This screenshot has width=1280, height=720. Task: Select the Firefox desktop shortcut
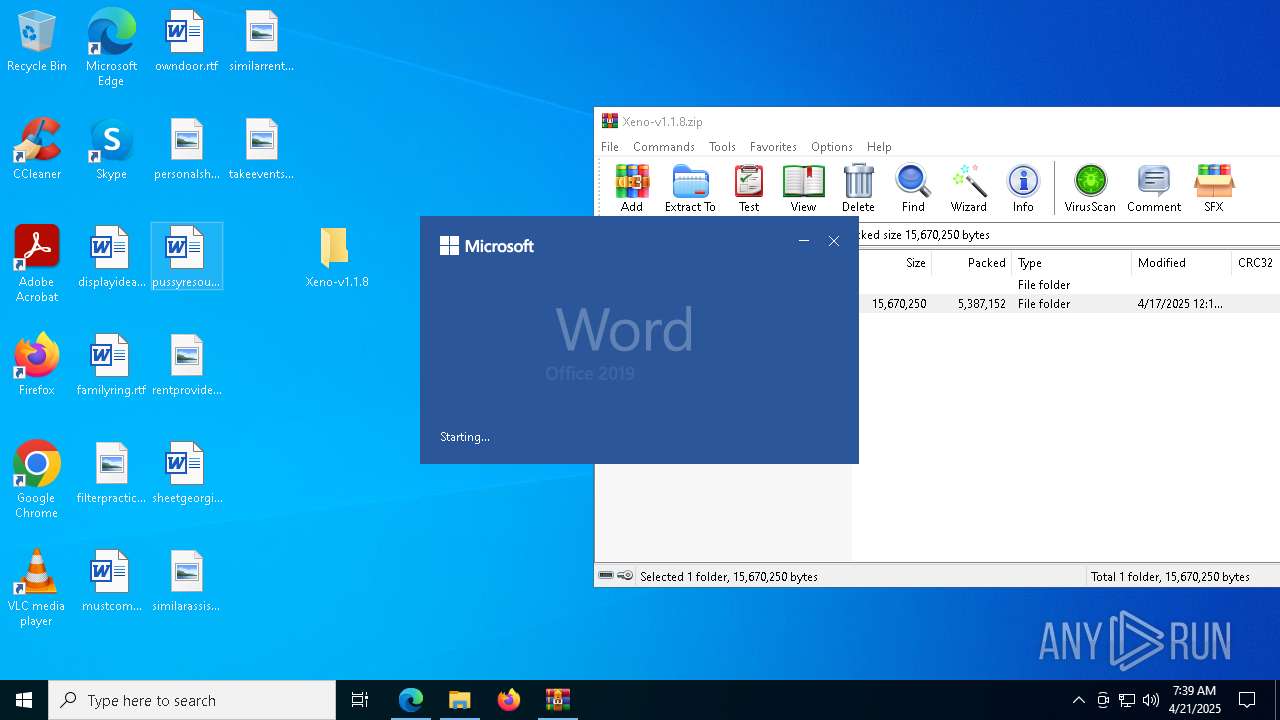(37, 366)
